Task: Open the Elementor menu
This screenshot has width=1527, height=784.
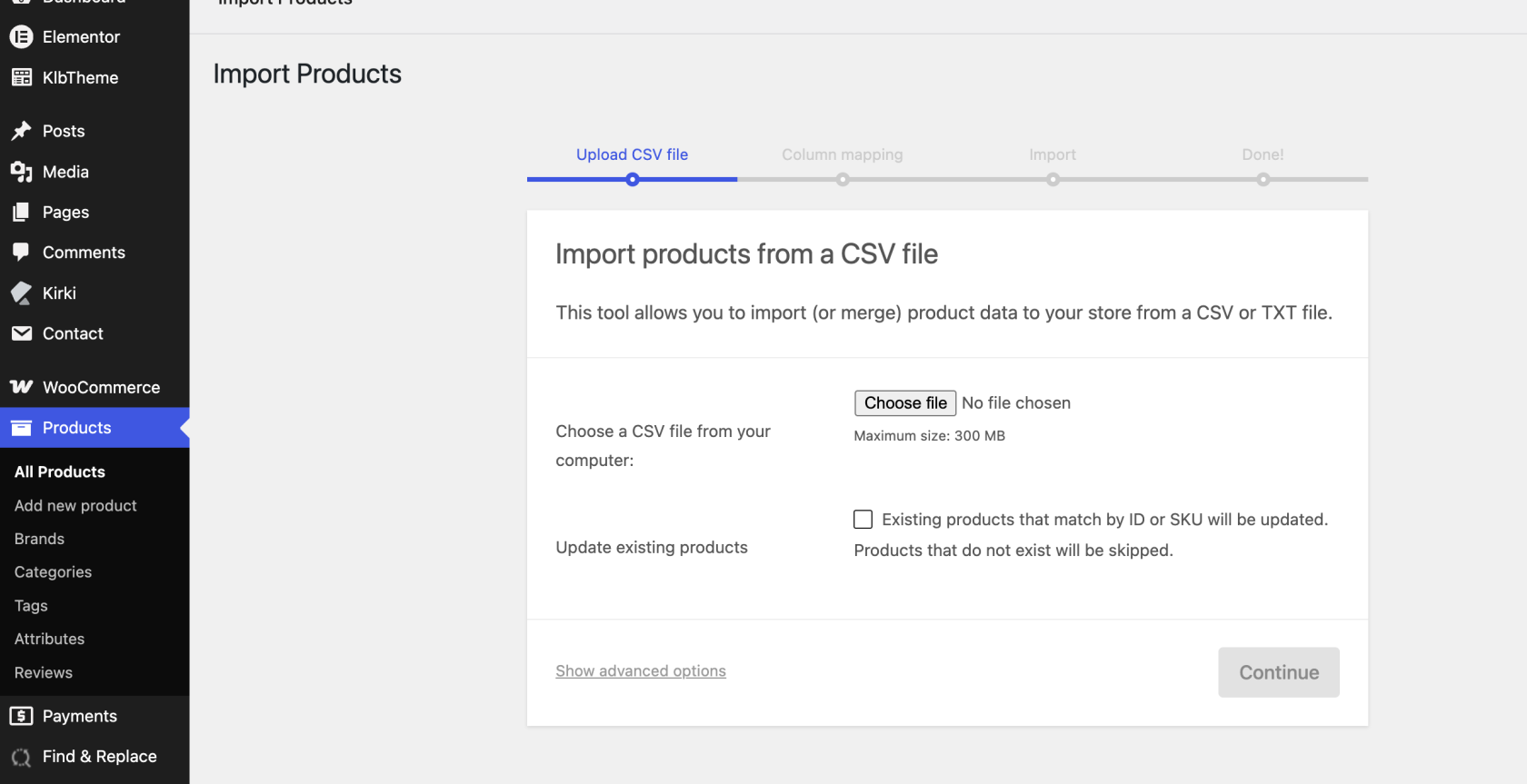Action: [x=95, y=36]
